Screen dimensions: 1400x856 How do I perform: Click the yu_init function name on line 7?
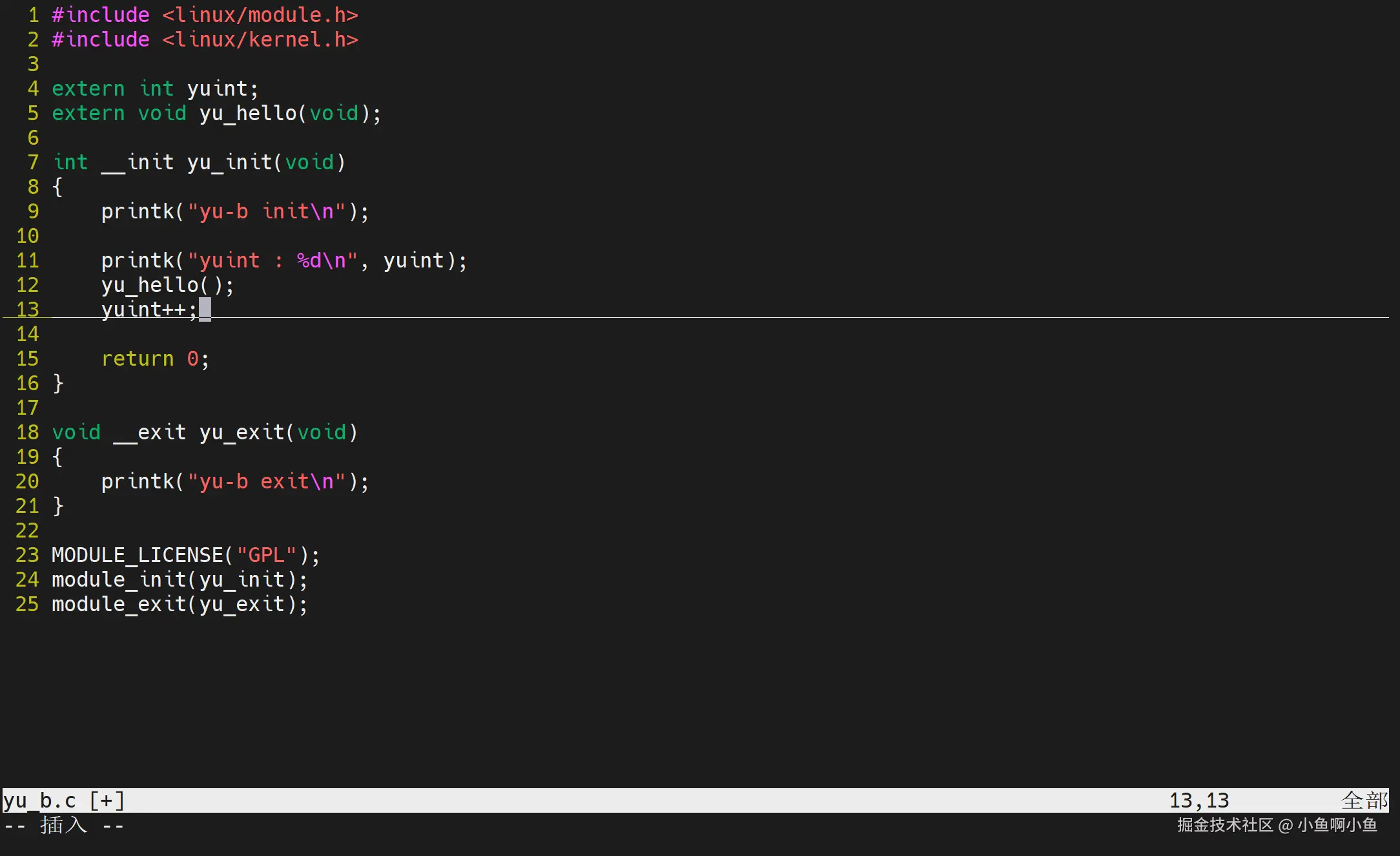click(x=229, y=162)
